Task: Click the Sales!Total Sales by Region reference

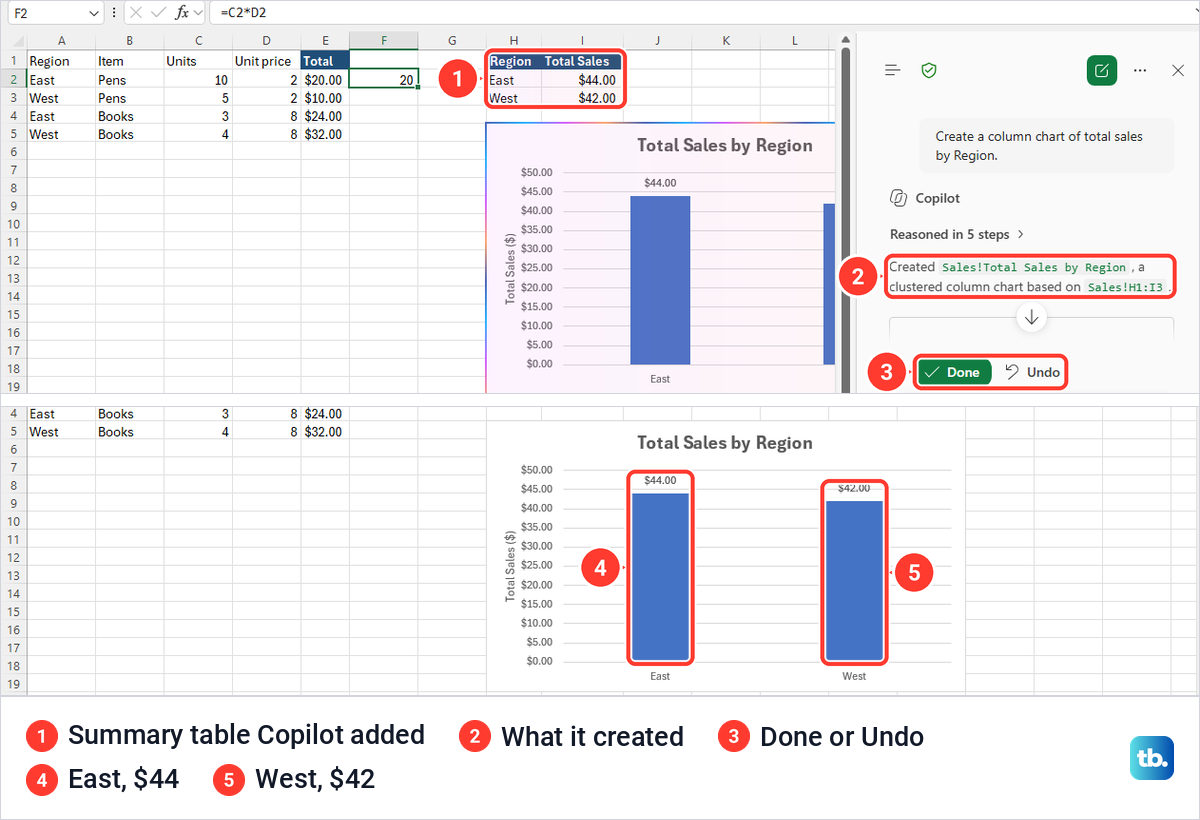Action: (1034, 267)
